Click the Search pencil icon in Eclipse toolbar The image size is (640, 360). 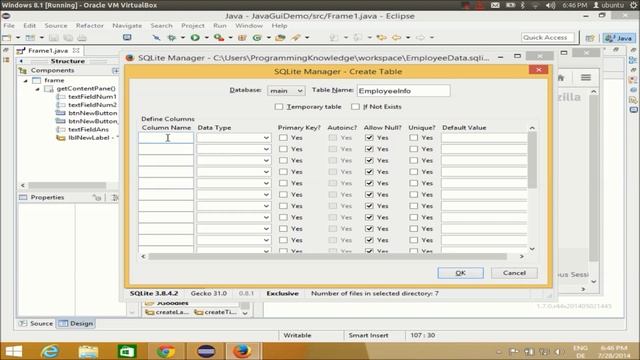coord(296,38)
